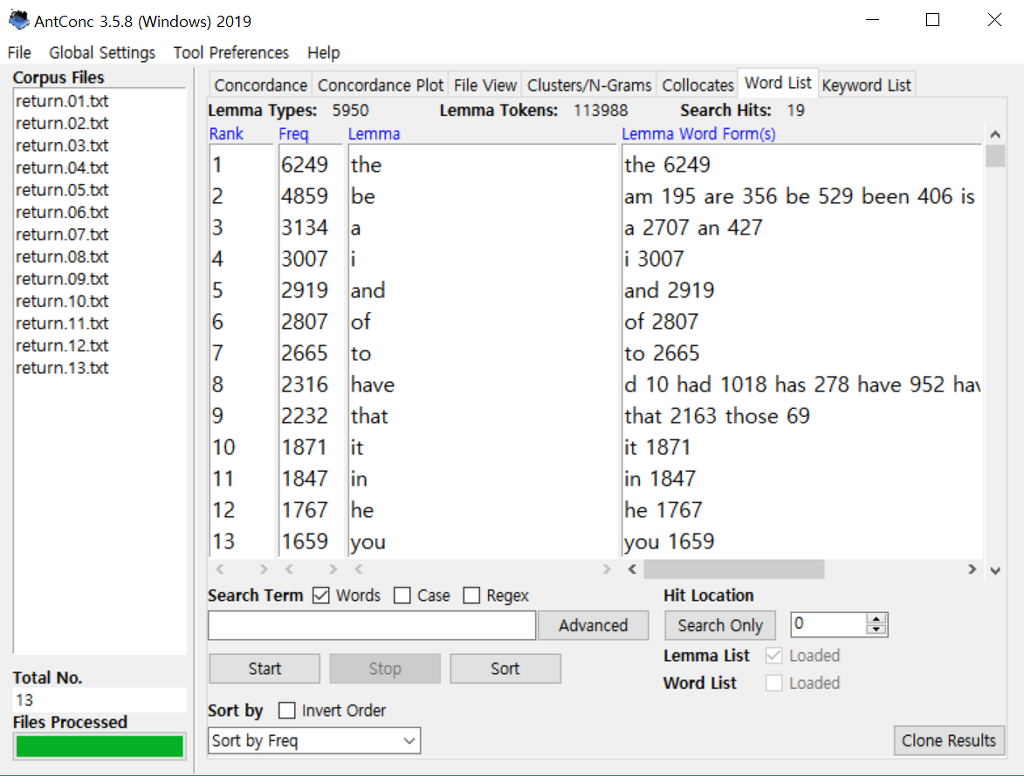Viewport: 1024px width, 776px height.
Task: Open the Tool Preferences menu
Action: click(x=231, y=52)
